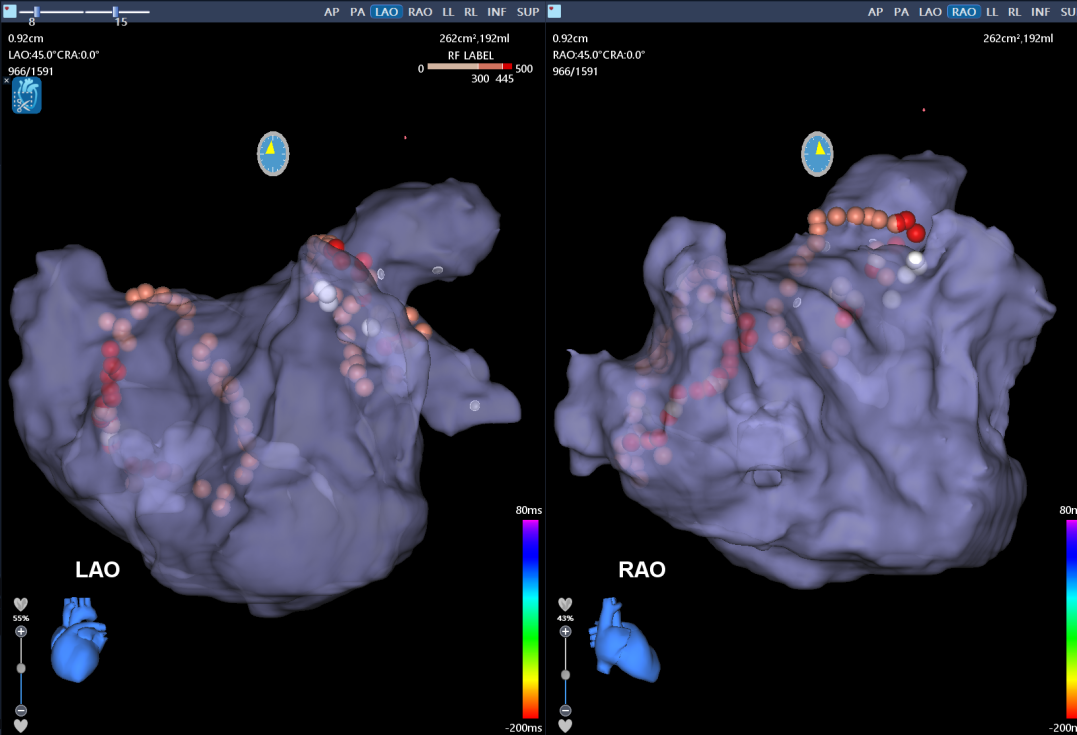Select the active RAO view button in right pane

pos(964,12)
